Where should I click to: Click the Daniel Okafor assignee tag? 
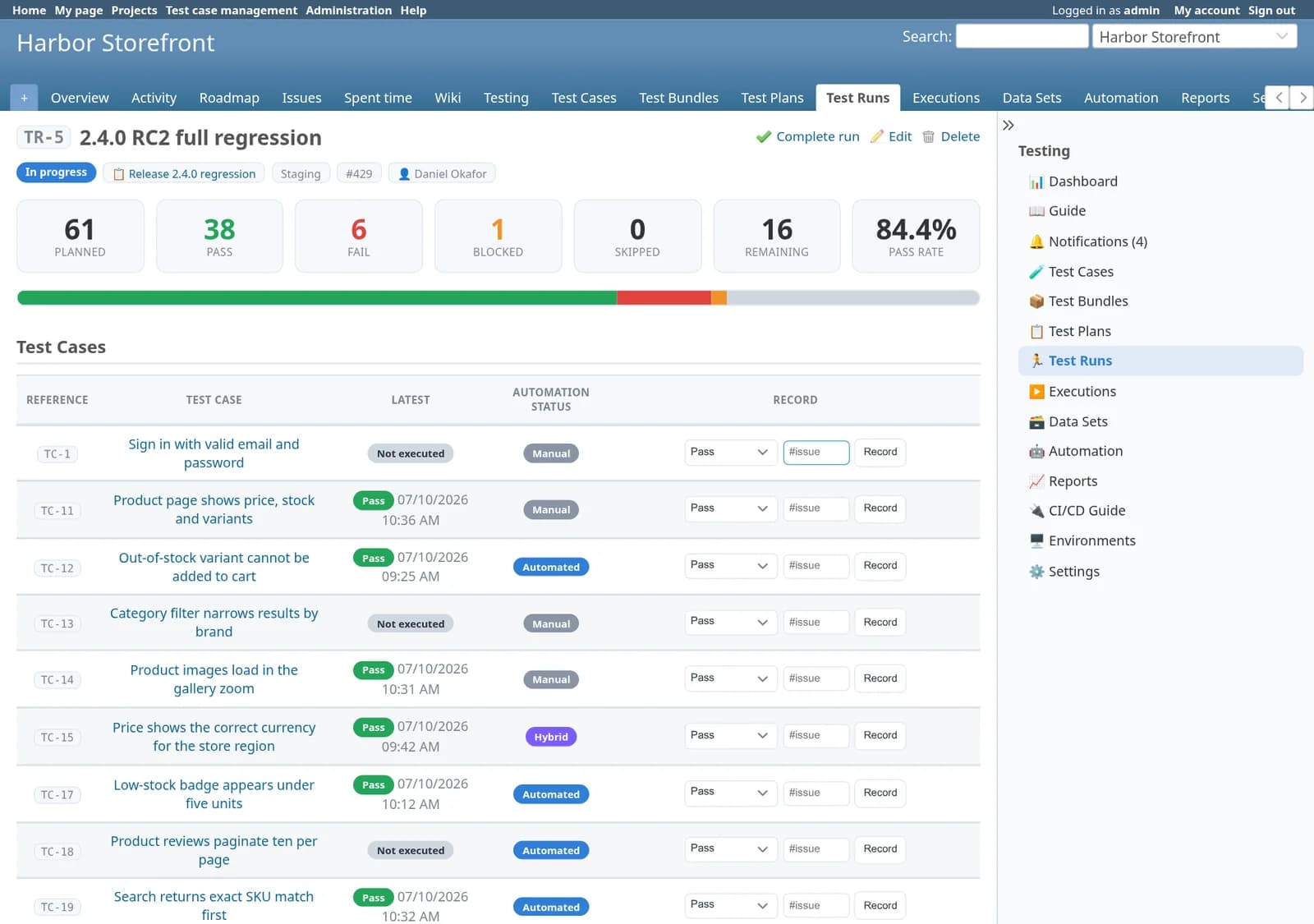443,173
